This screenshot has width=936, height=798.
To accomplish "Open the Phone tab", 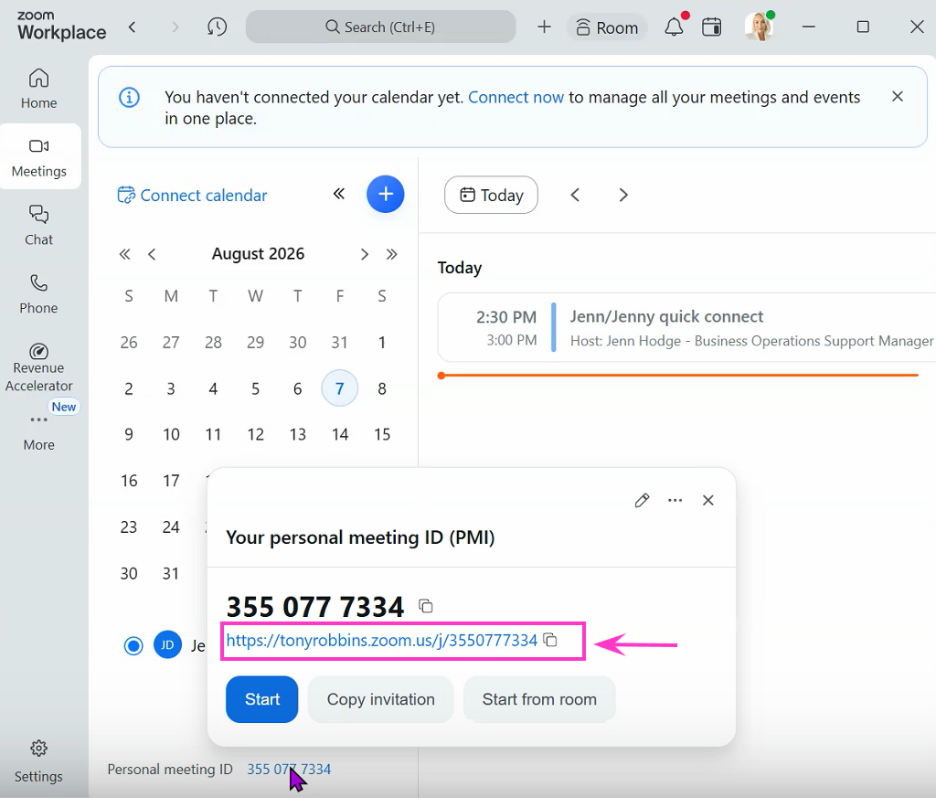I will pyautogui.click(x=39, y=294).
